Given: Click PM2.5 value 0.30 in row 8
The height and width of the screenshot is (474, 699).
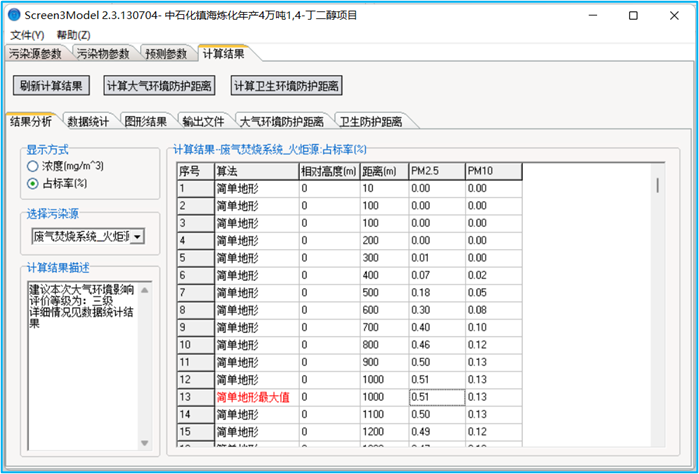Looking at the screenshot, I should coord(437,310).
